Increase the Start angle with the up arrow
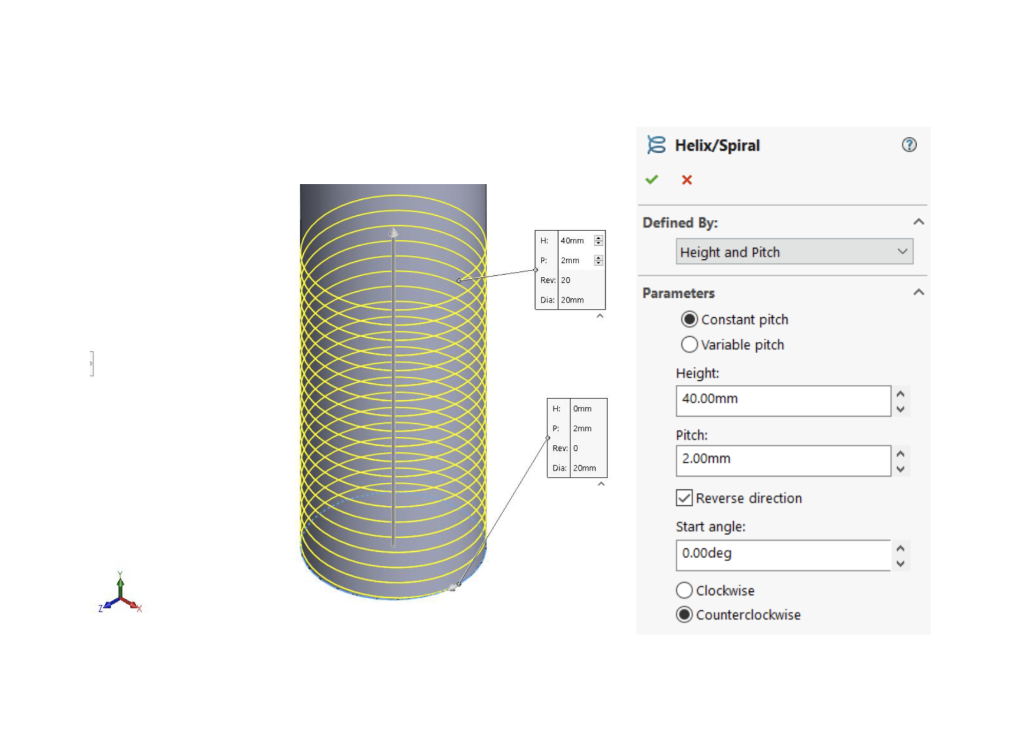Image resolution: width=1024 pixels, height=751 pixels. click(x=901, y=549)
